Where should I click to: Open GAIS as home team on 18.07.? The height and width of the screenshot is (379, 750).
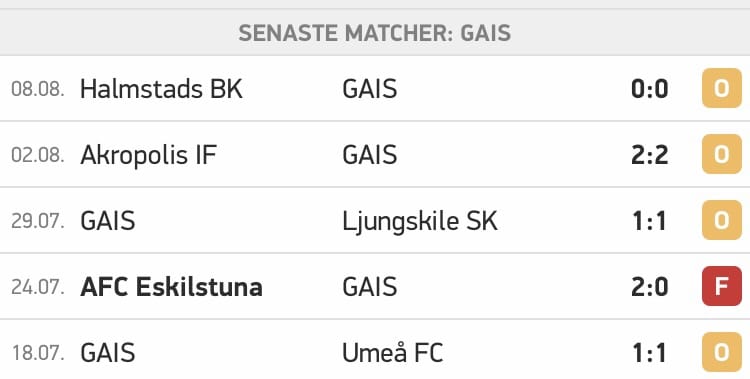tap(108, 353)
